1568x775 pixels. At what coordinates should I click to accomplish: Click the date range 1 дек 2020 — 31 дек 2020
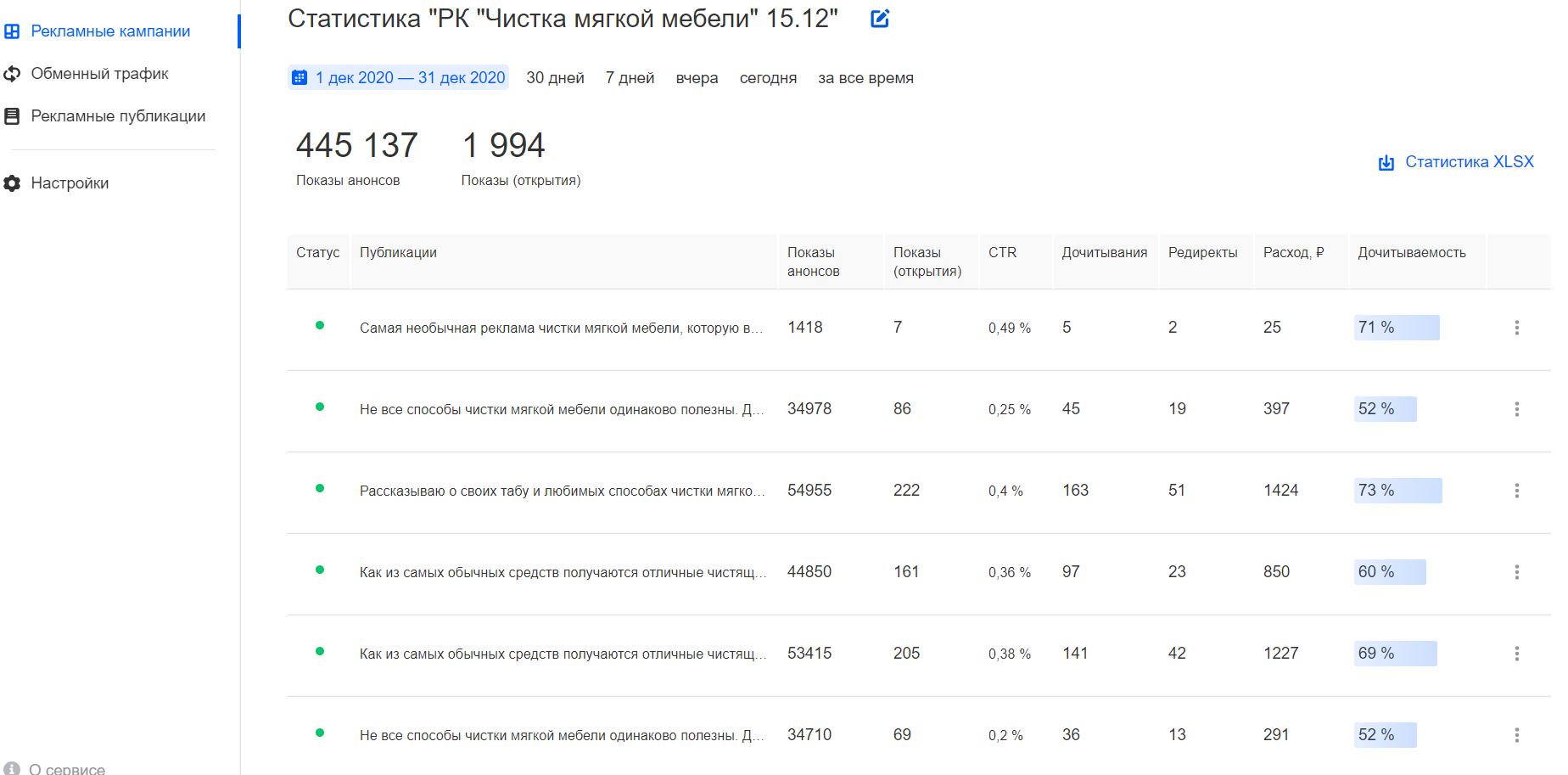411,78
